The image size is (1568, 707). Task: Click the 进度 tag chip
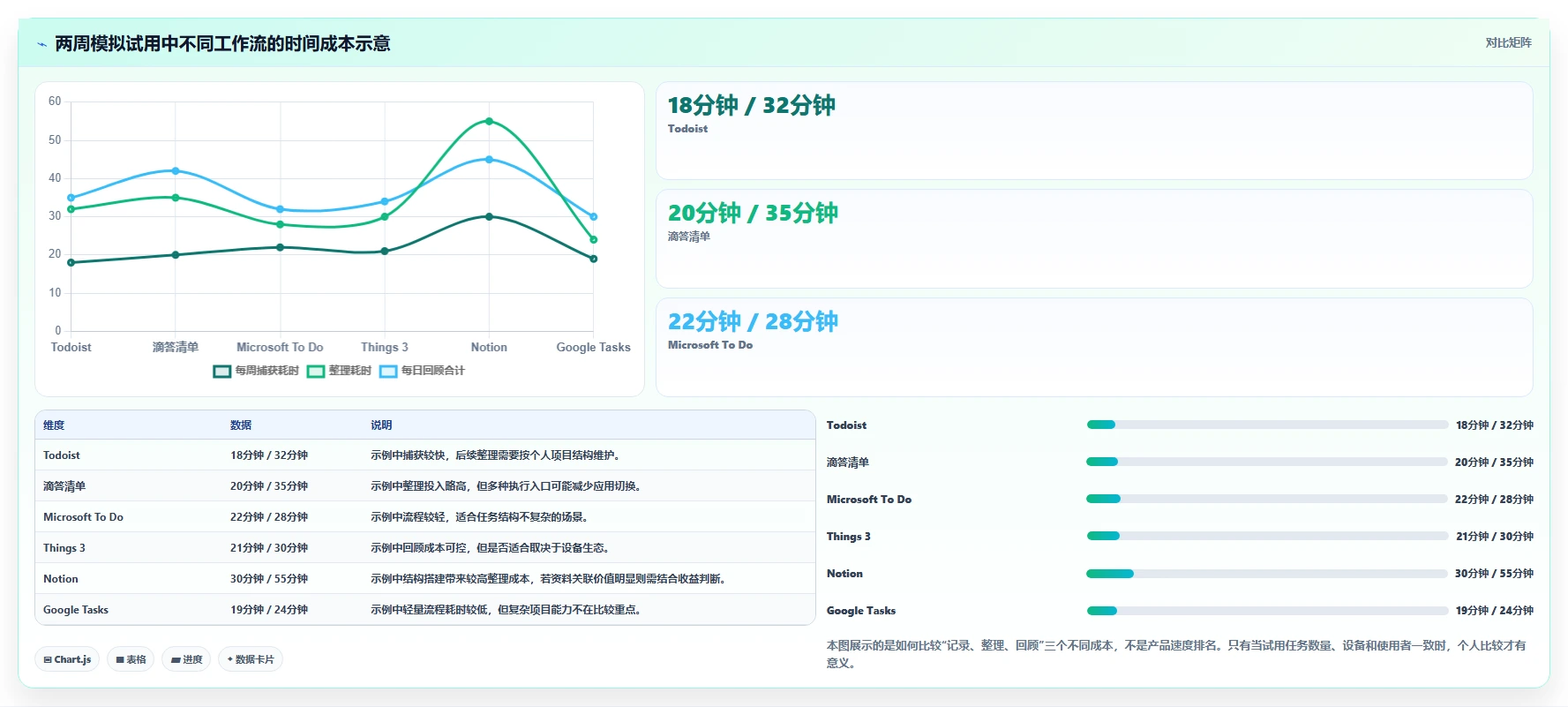coord(186,659)
